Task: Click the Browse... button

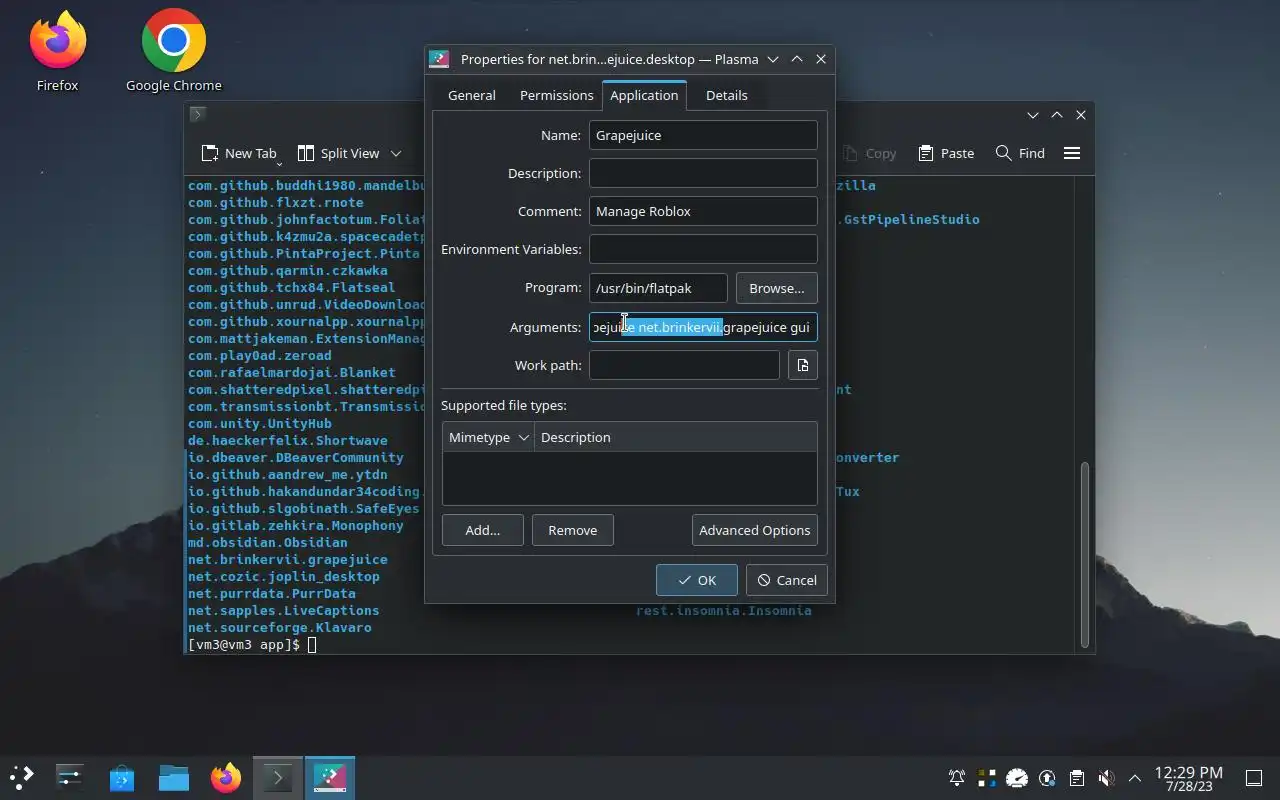Action: (x=777, y=288)
